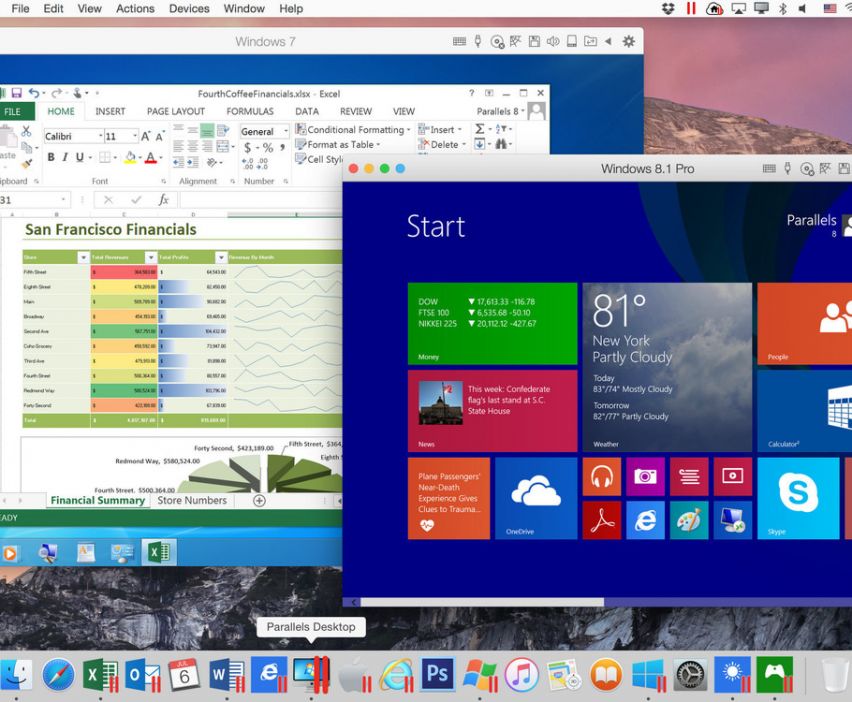The image size is (852, 702).
Task: Click the Format as Table button
Action: point(341,145)
